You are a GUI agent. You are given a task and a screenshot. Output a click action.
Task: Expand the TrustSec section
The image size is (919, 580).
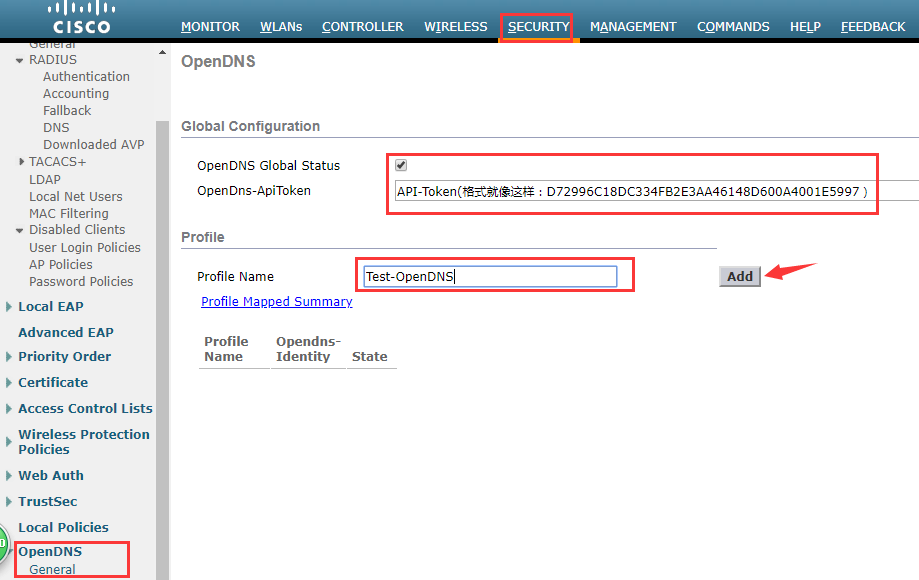(x=9, y=501)
